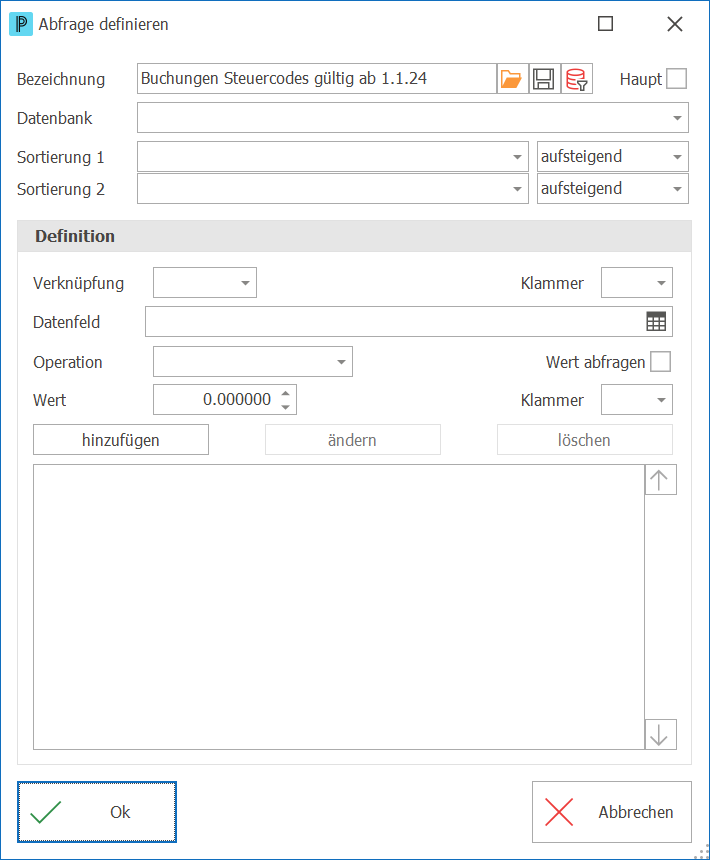Viewport: 710px width, 860px height.
Task: Click the red database filter icon
Action: pos(577,79)
